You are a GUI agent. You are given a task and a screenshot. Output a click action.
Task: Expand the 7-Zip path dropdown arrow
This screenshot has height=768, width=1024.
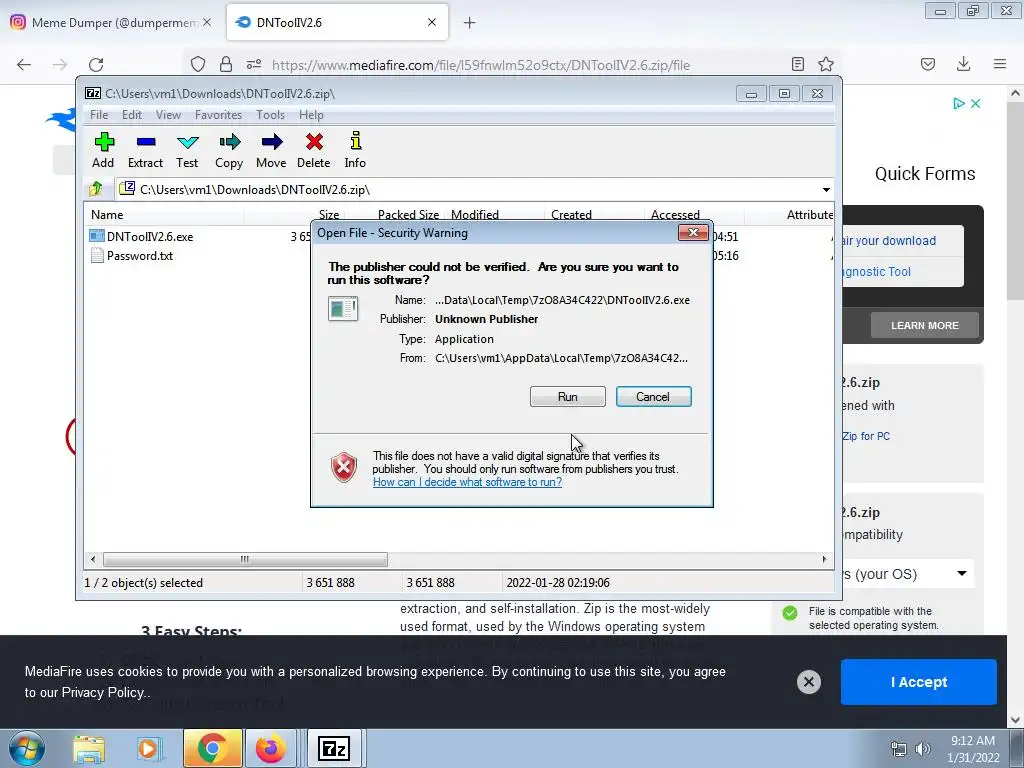click(826, 189)
